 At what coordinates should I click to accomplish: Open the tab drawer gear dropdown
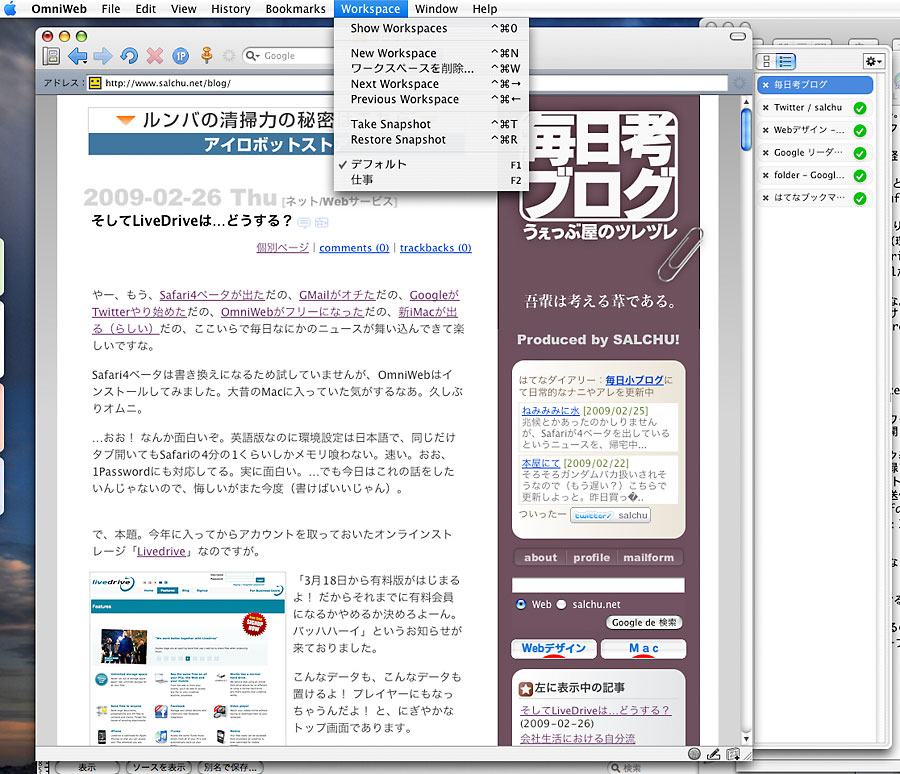pyautogui.click(x=873, y=61)
